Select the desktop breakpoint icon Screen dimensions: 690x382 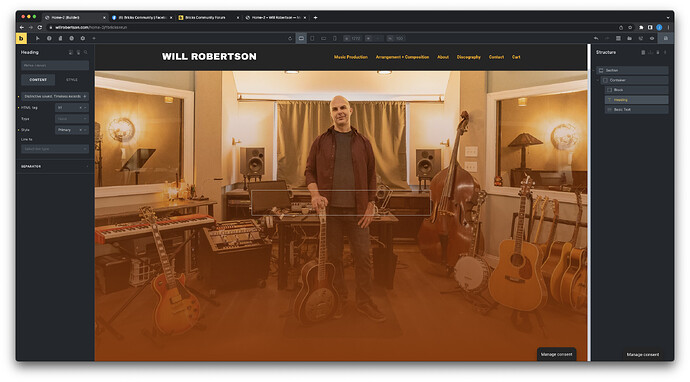coord(301,38)
